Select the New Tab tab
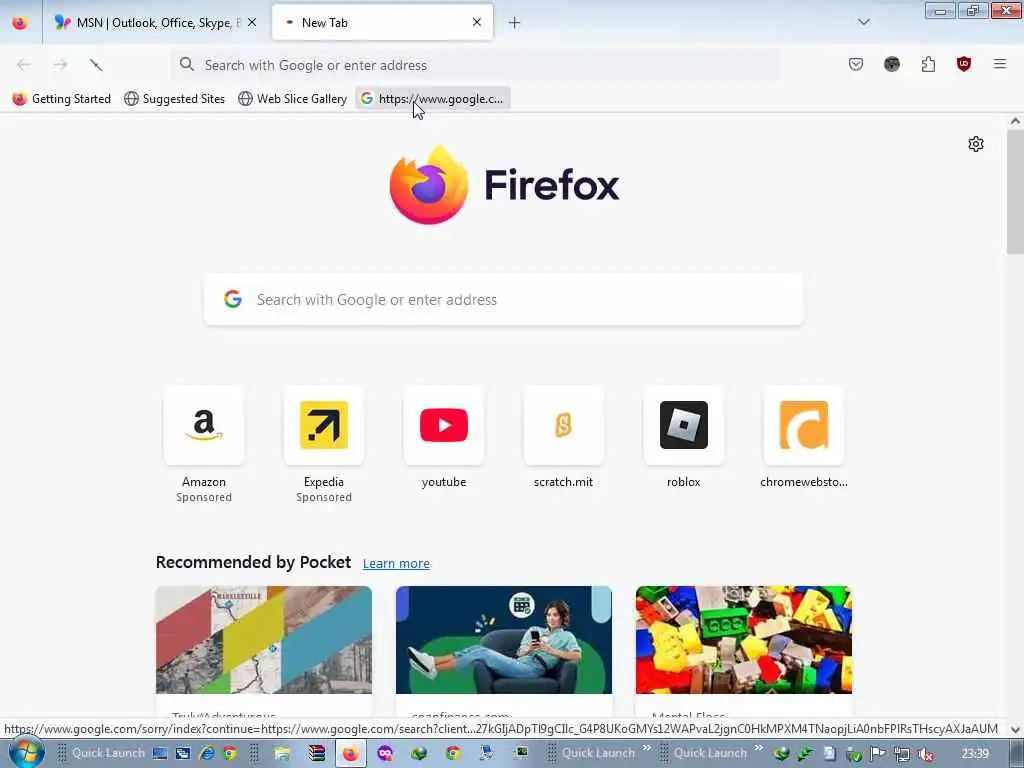The height and width of the screenshot is (768, 1024). click(382, 22)
